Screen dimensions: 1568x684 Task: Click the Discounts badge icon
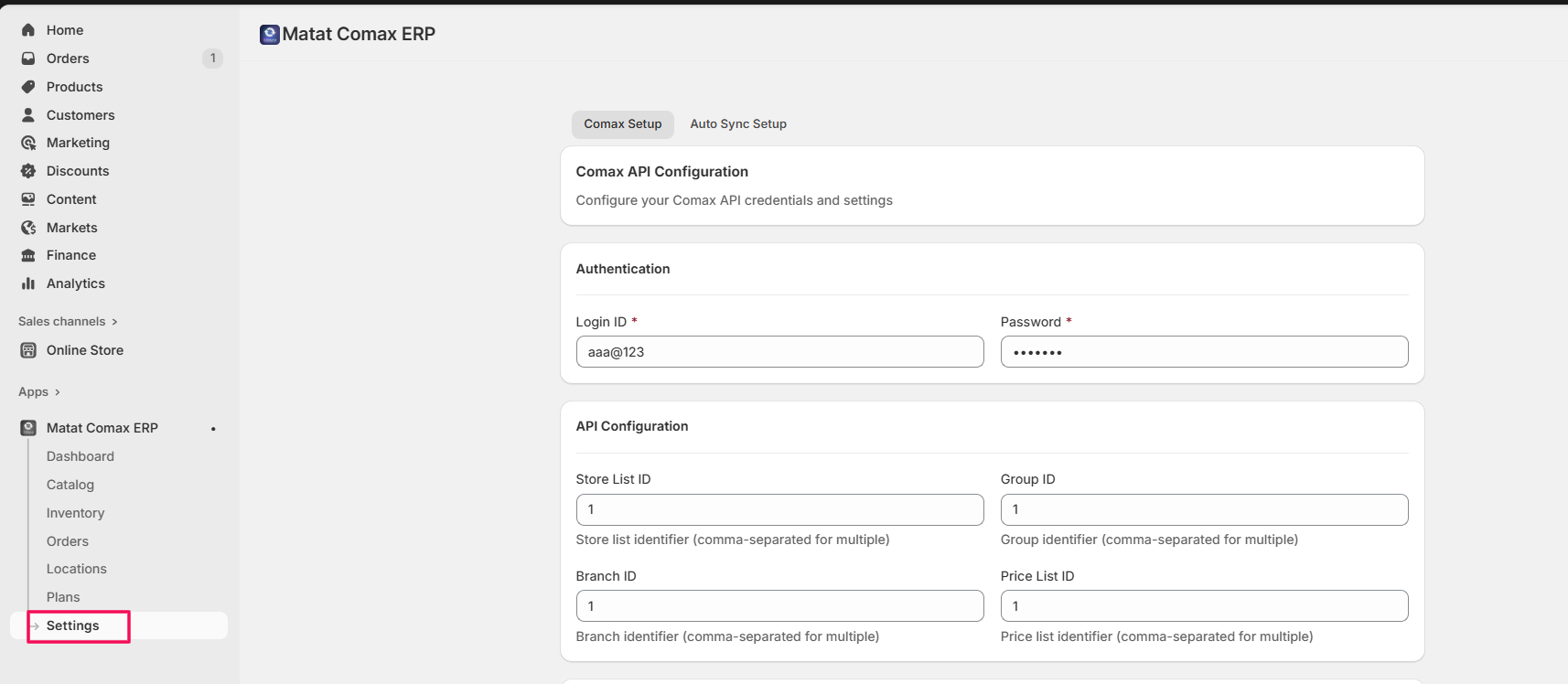click(x=28, y=171)
